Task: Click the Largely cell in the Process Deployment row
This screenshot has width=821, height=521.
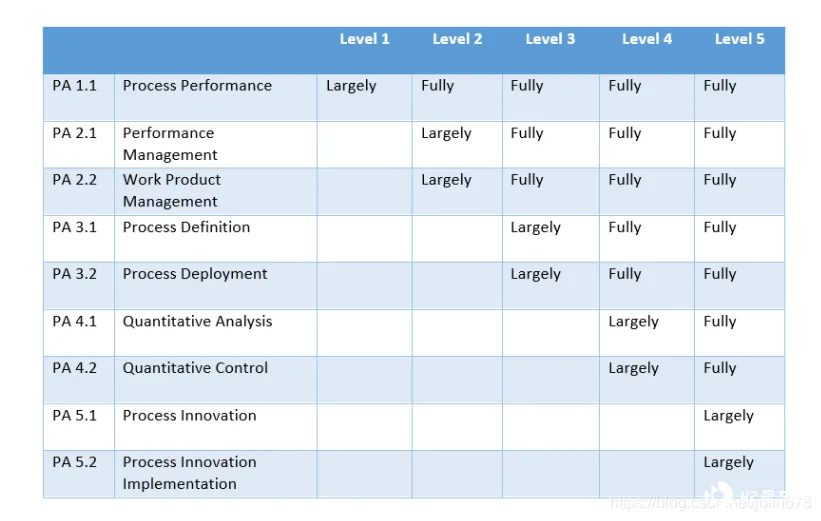Action: [535, 274]
